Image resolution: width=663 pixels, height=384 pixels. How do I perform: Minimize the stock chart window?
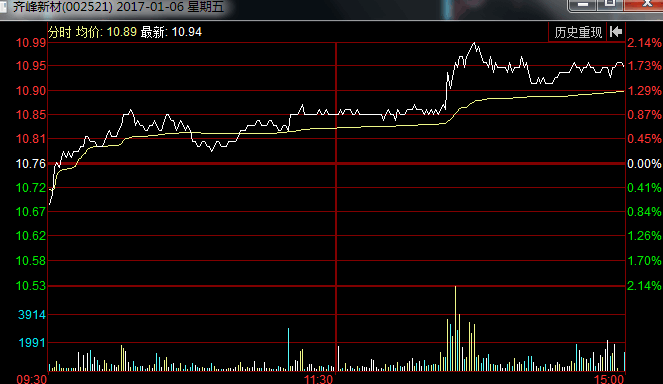tap(583, 4)
